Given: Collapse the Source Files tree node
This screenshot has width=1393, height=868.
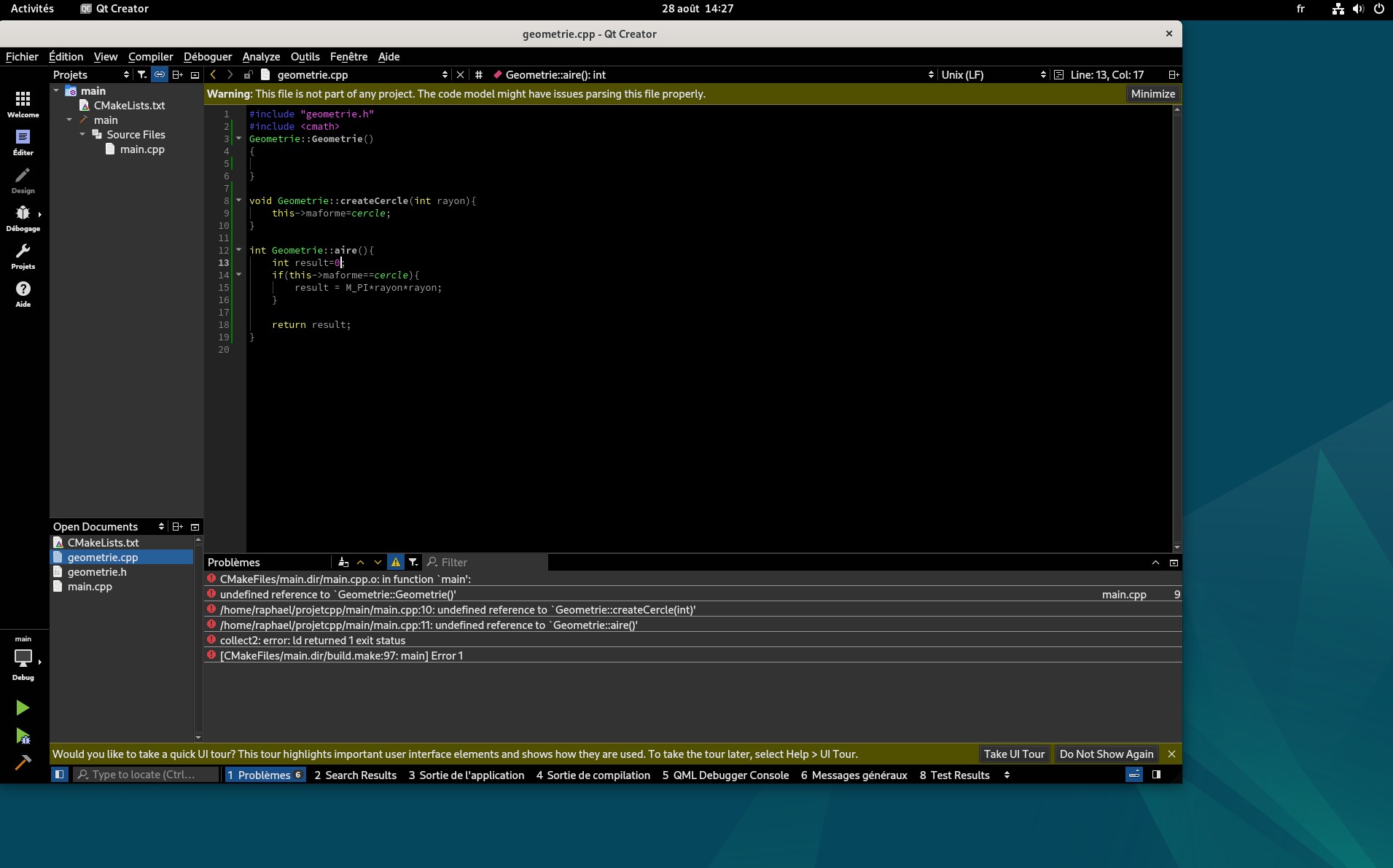Looking at the screenshot, I should pyautogui.click(x=82, y=134).
